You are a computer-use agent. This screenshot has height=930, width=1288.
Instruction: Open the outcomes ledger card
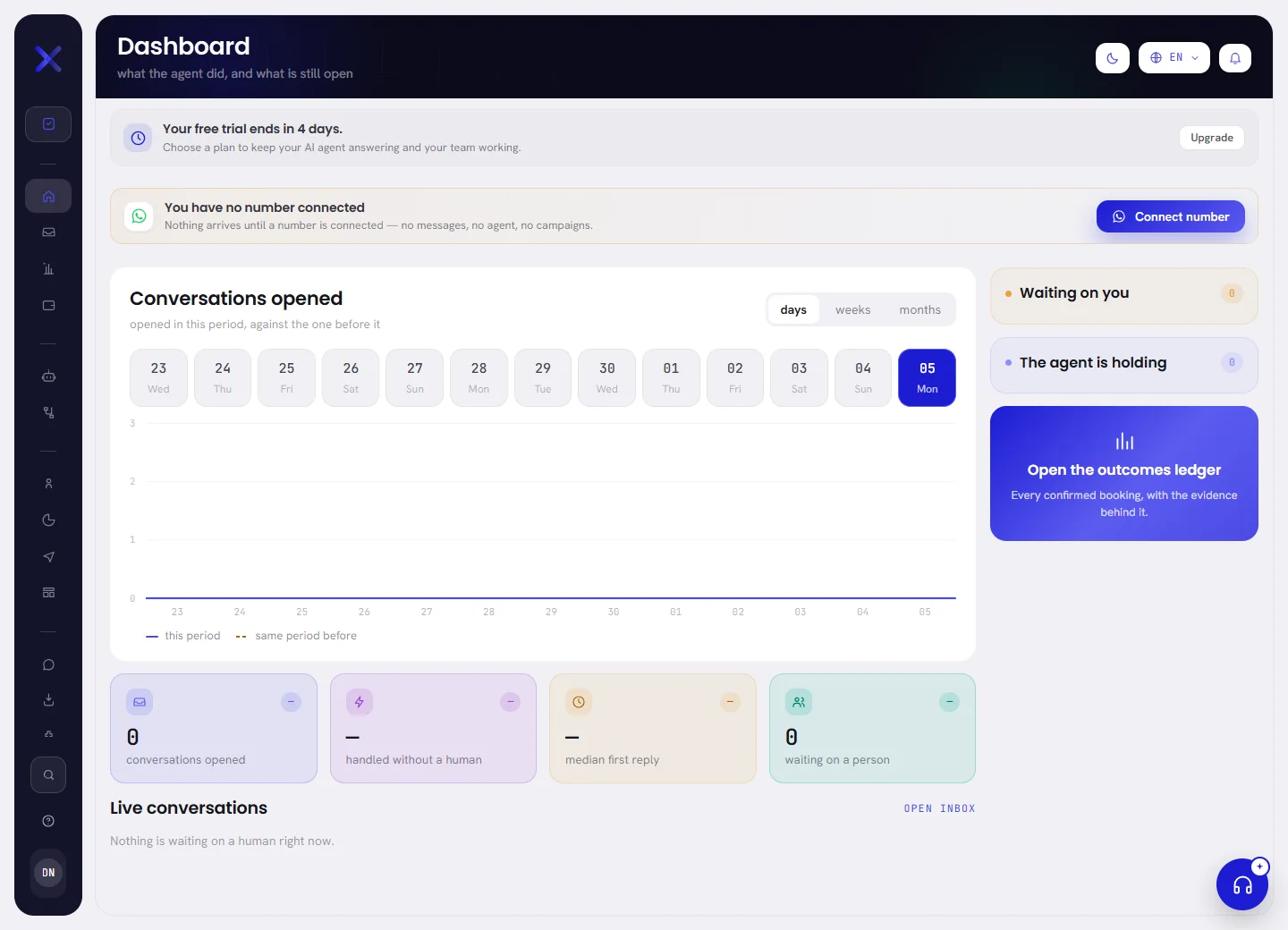tap(1124, 474)
